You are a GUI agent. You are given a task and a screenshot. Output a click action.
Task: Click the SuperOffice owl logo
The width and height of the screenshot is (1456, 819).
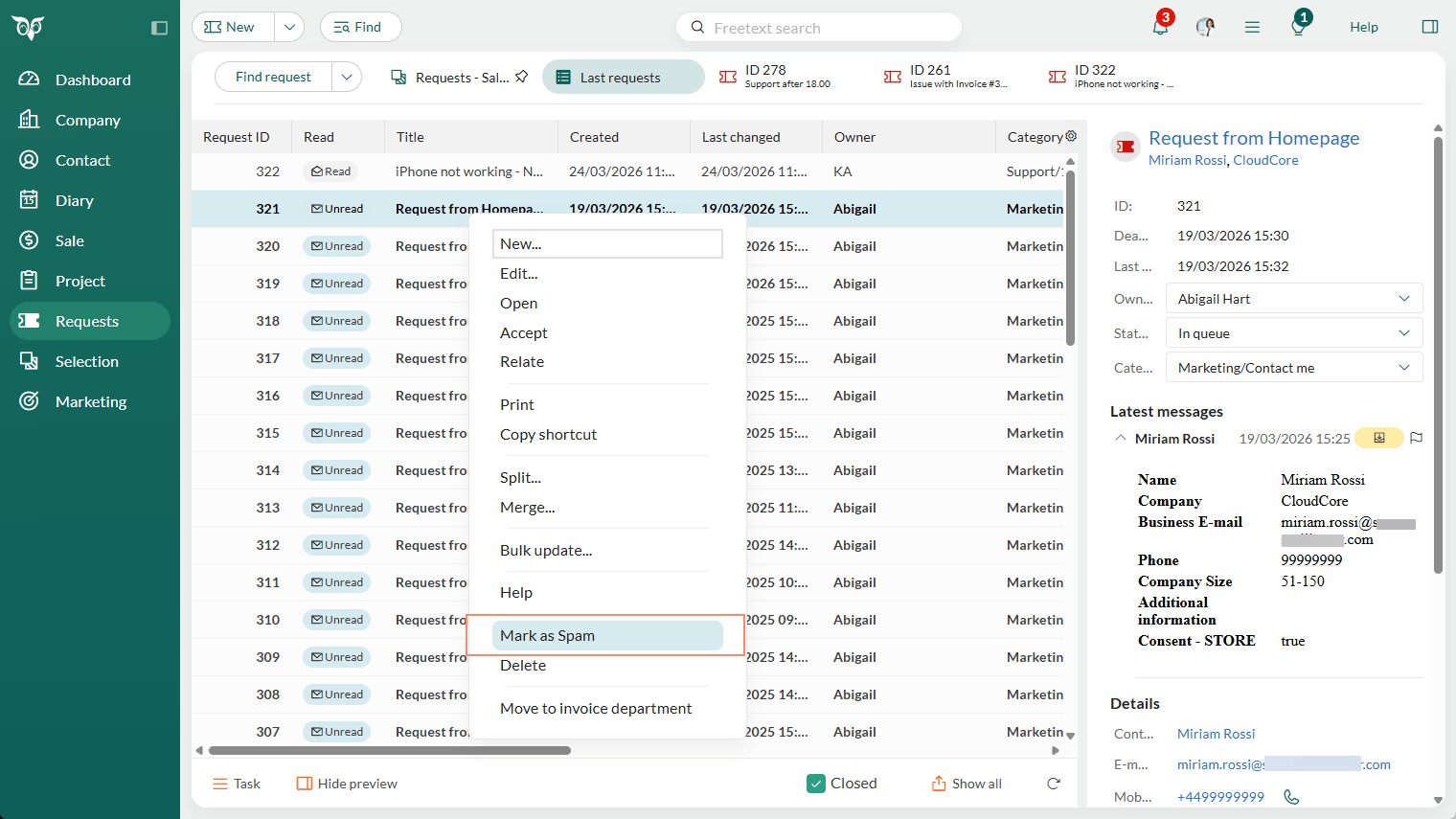(28, 28)
